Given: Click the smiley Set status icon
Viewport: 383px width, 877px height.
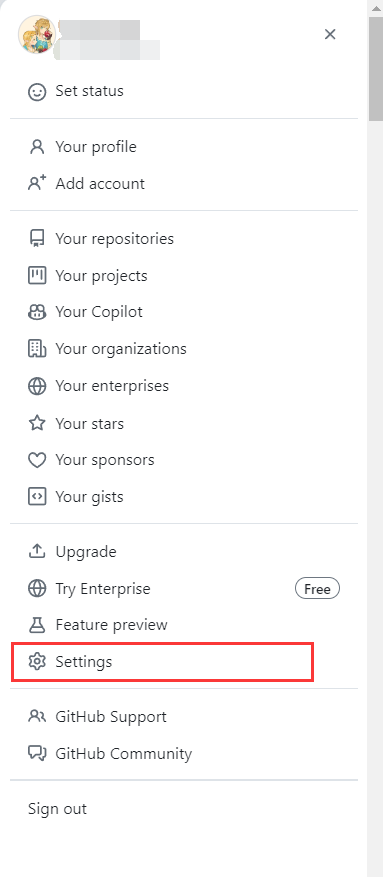Looking at the screenshot, I should tap(37, 91).
